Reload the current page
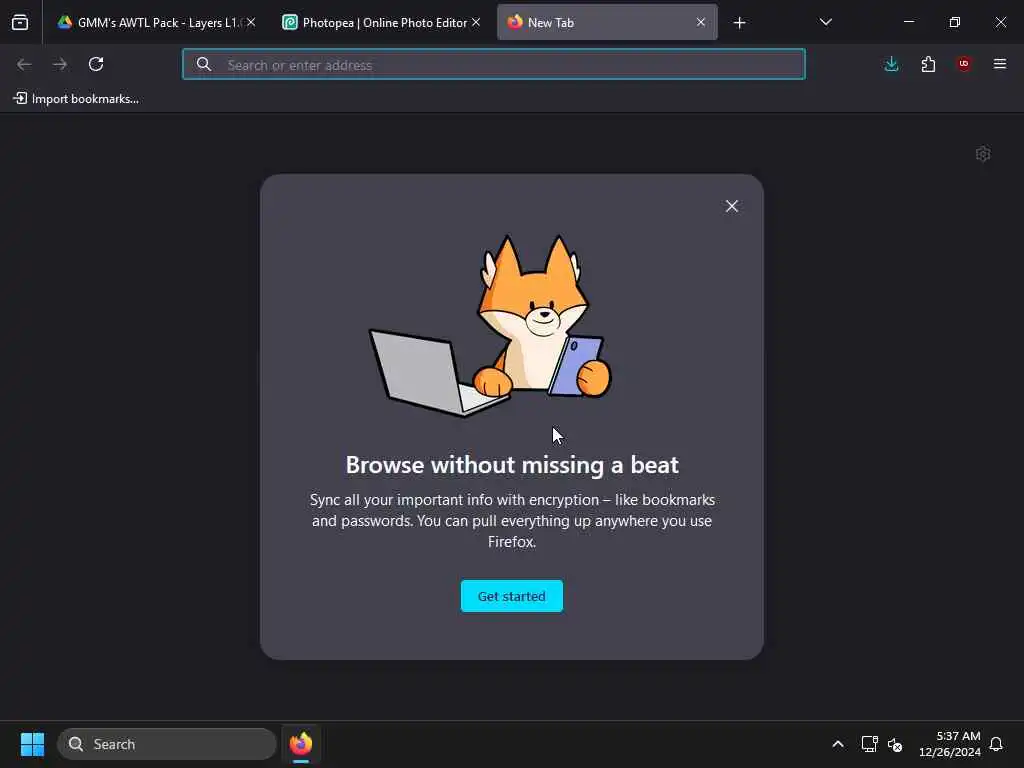This screenshot has height=768, width=1024. 96,64
